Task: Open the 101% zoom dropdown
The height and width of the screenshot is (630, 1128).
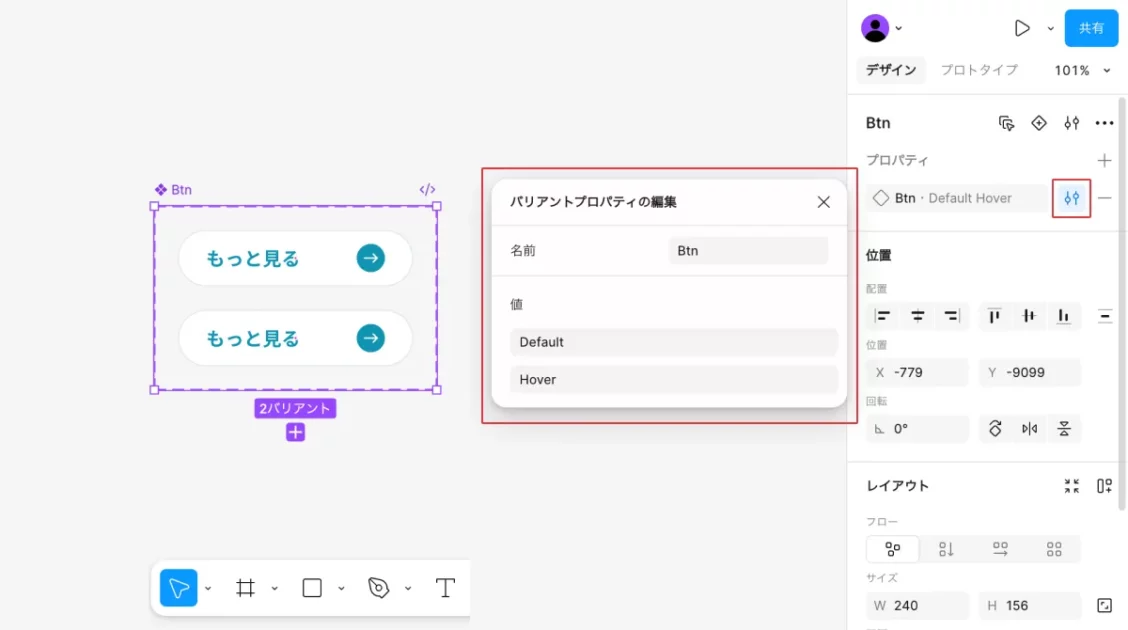Action: 1082,70
